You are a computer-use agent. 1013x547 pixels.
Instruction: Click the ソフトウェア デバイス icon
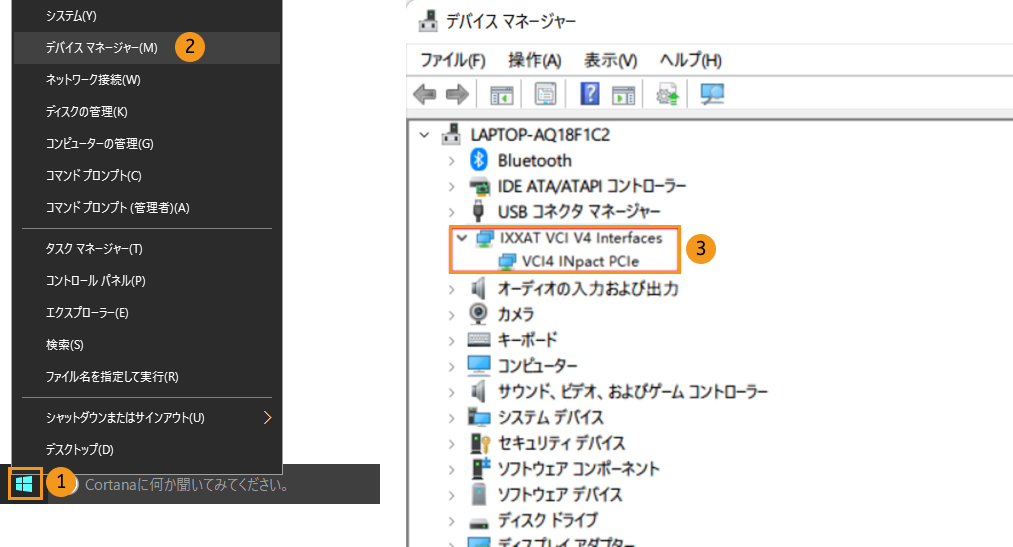pos(479,494)
